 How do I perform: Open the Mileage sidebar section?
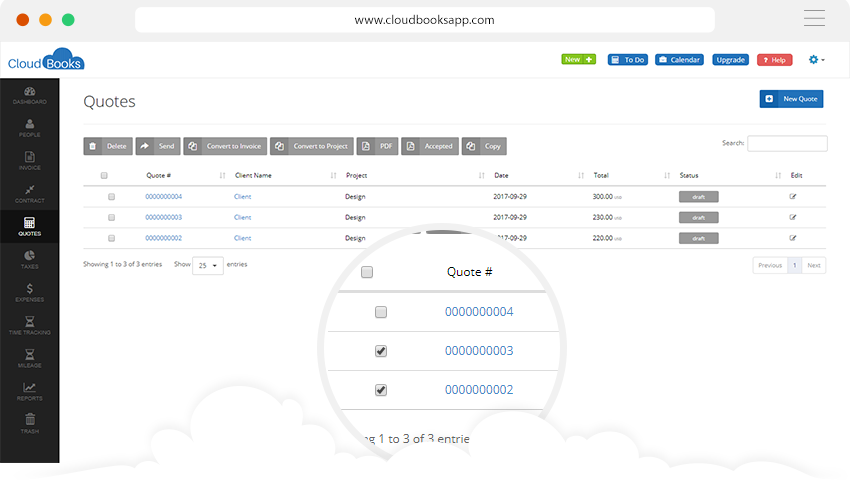pos(29,359)
